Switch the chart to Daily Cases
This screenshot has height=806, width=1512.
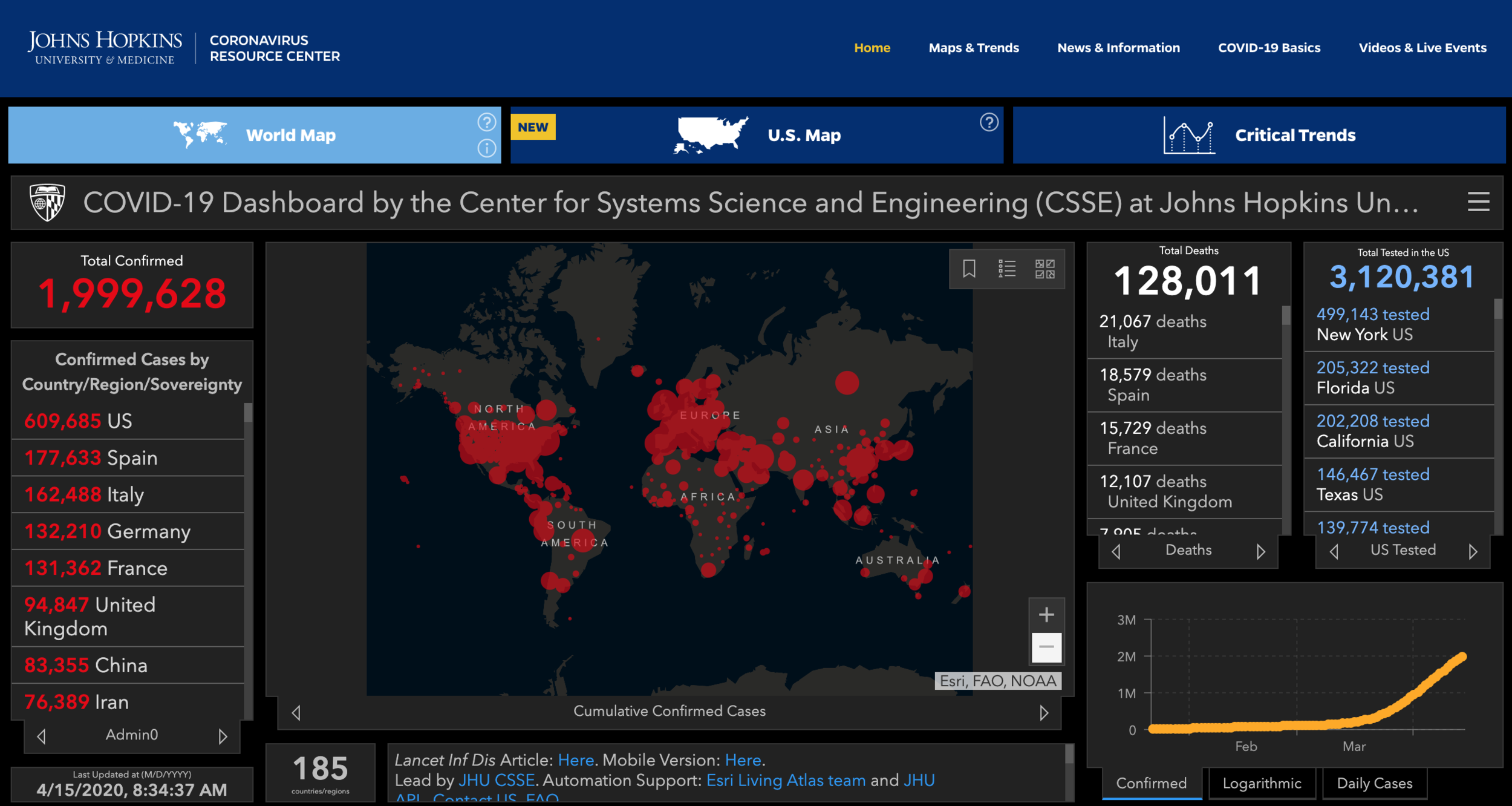[1374, 784]
